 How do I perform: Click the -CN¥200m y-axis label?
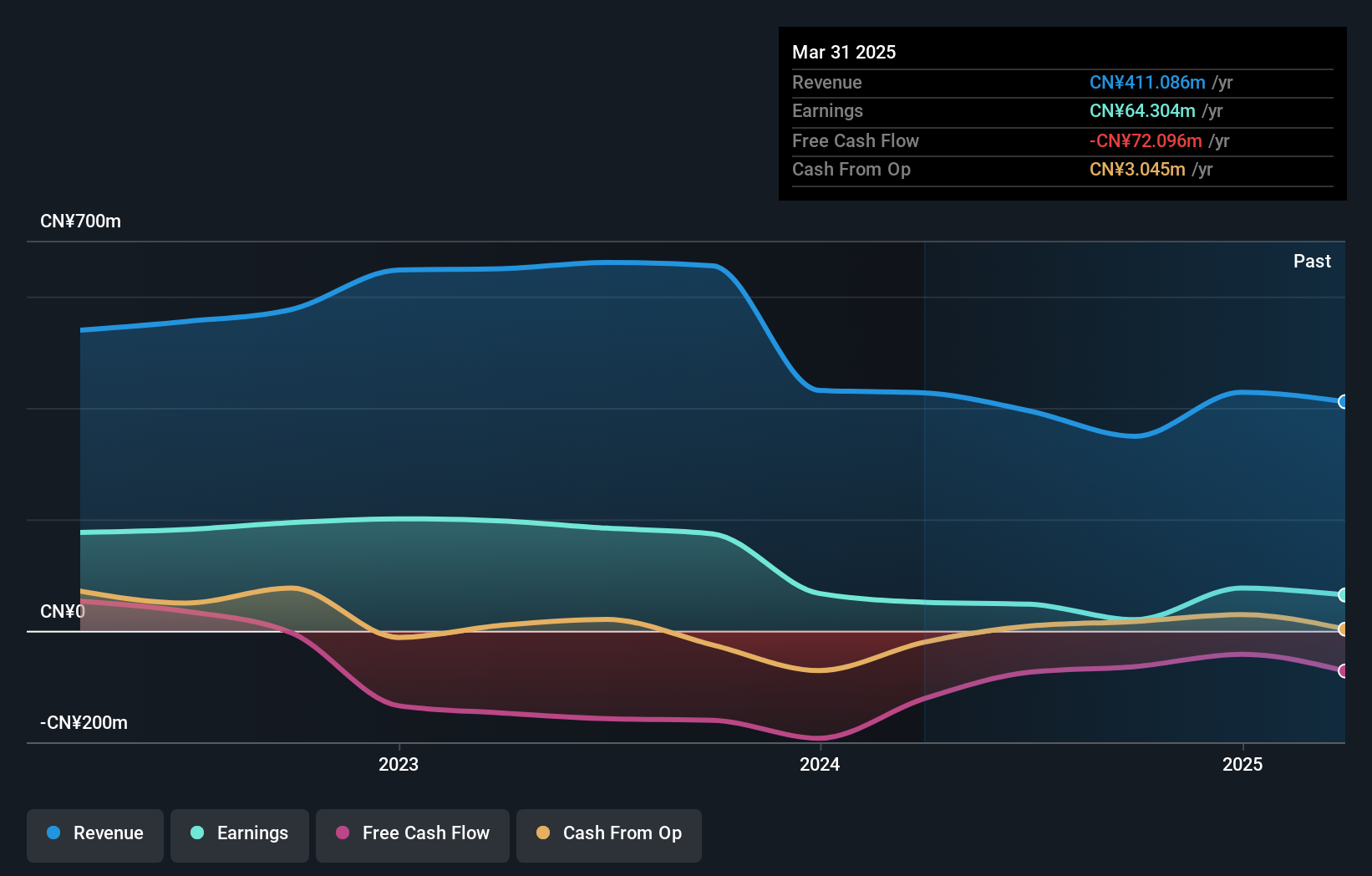point(84,723)
